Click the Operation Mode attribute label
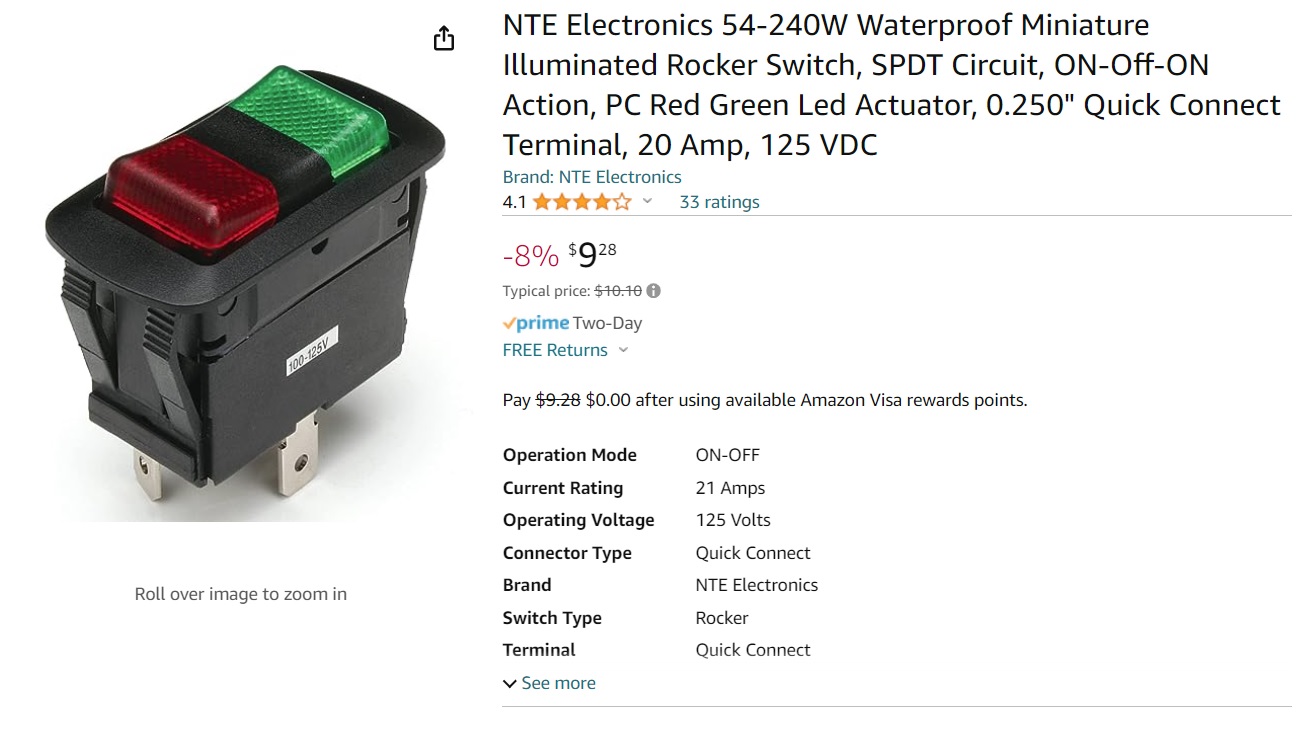Image resolution: width=1303 pixels, height=730 pixels. coord(569,455)
